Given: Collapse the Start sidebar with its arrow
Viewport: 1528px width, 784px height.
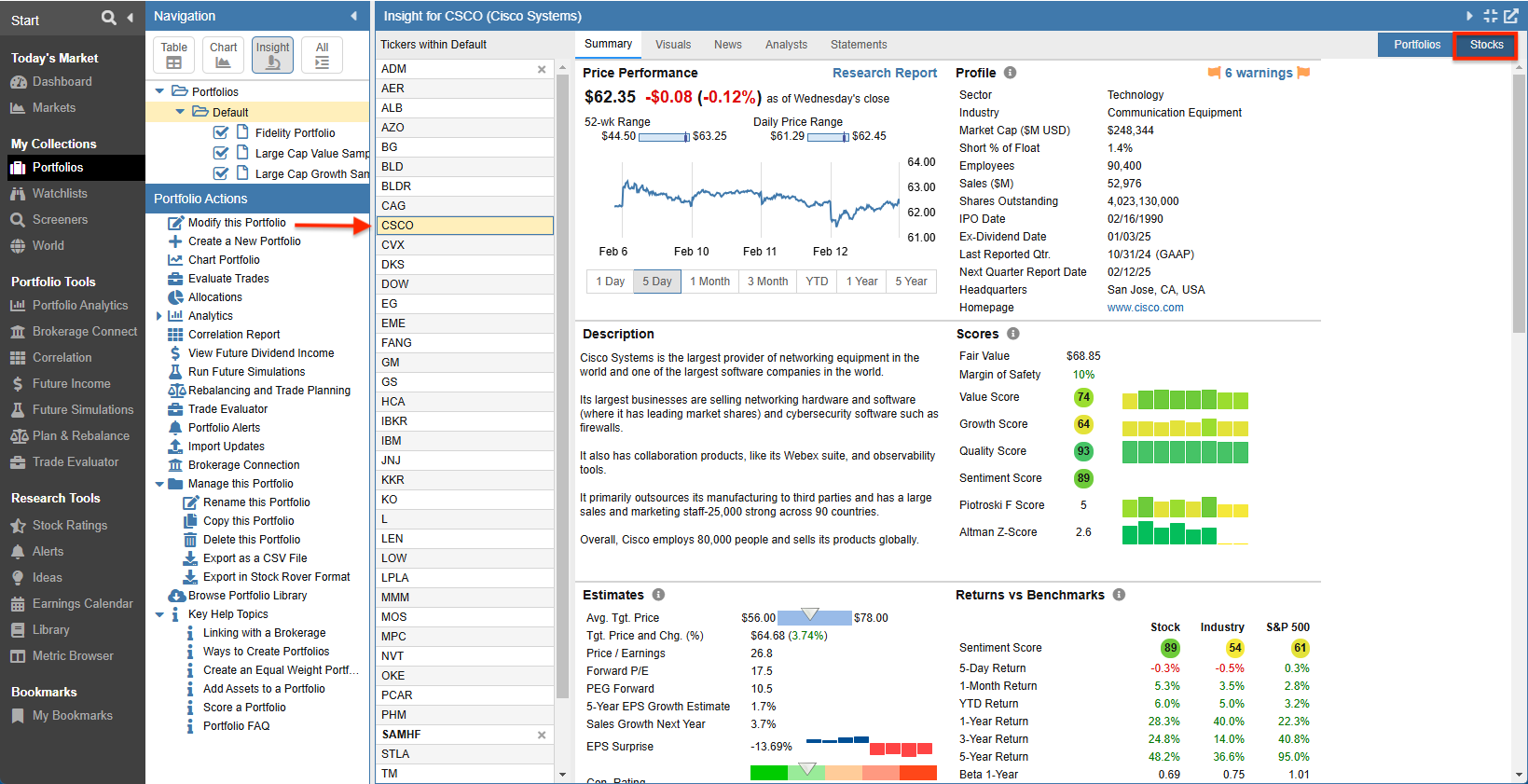Looking at the screenshot, I should (130, 18).
